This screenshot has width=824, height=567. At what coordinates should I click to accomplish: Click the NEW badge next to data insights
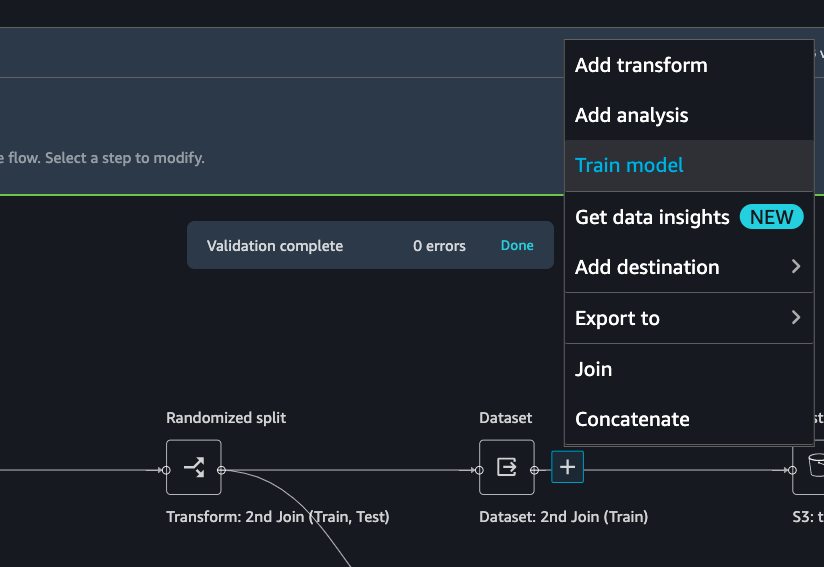[x=771, y=217]
